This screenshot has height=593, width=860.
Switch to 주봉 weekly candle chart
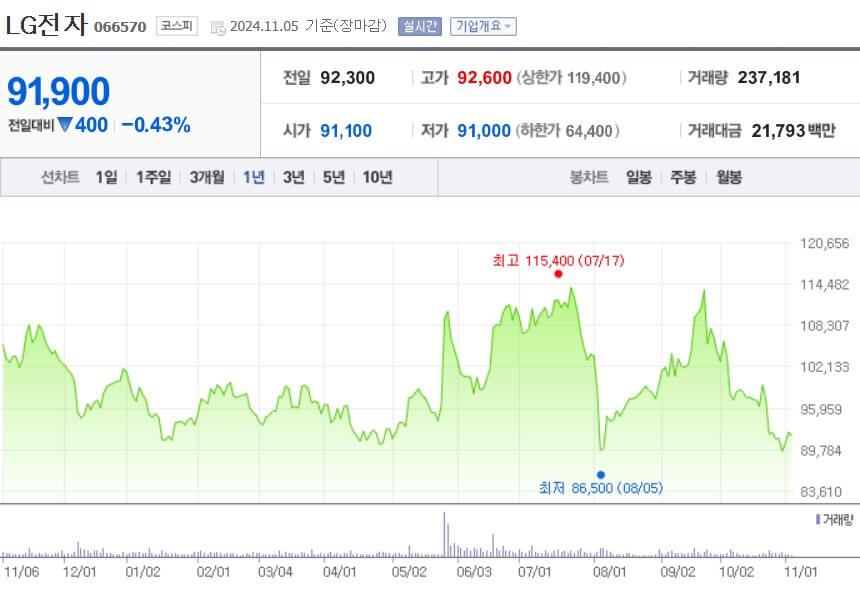[683, 177]
